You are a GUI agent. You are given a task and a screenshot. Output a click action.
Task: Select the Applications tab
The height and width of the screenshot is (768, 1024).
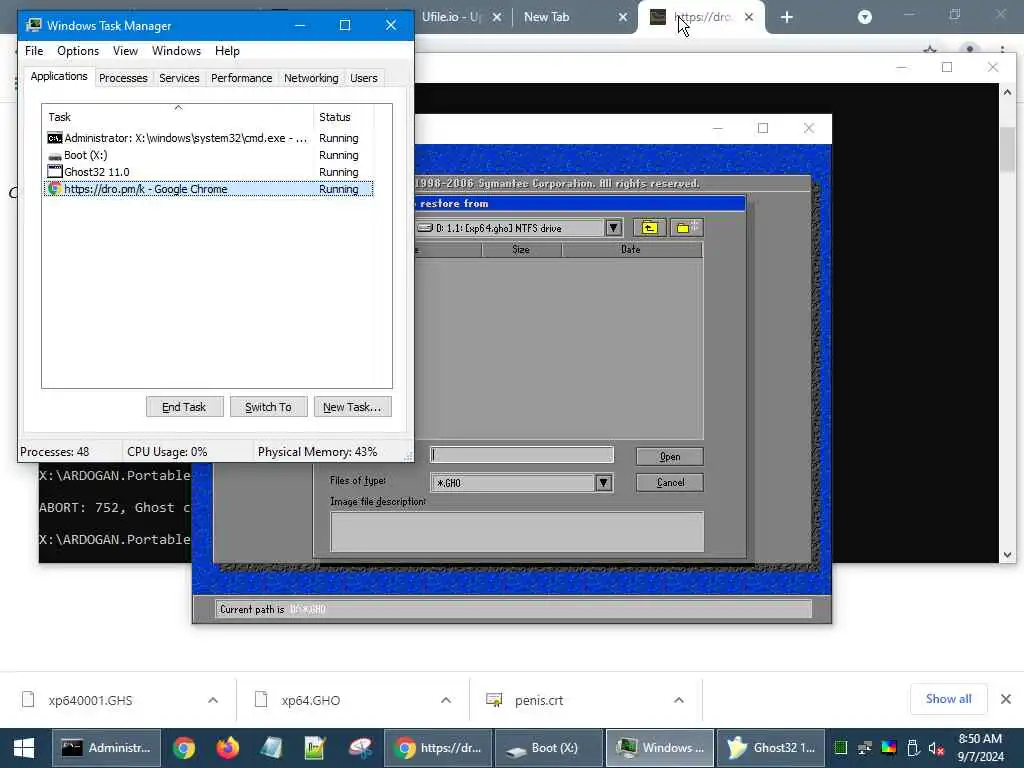[x=59, y=76]
